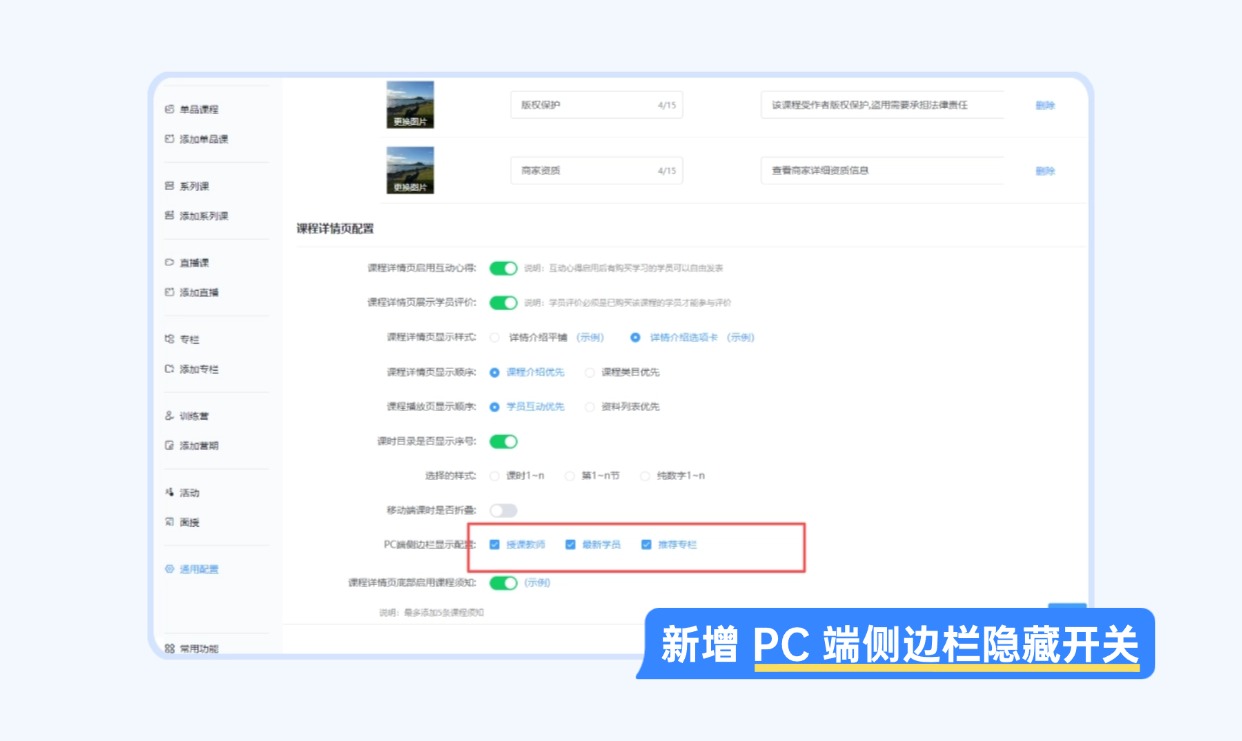Image resolution: width=1242 pixels, height=741 pixels.
Task: Open 添加单品课 in the sidebar
Action: click(203, 139)
